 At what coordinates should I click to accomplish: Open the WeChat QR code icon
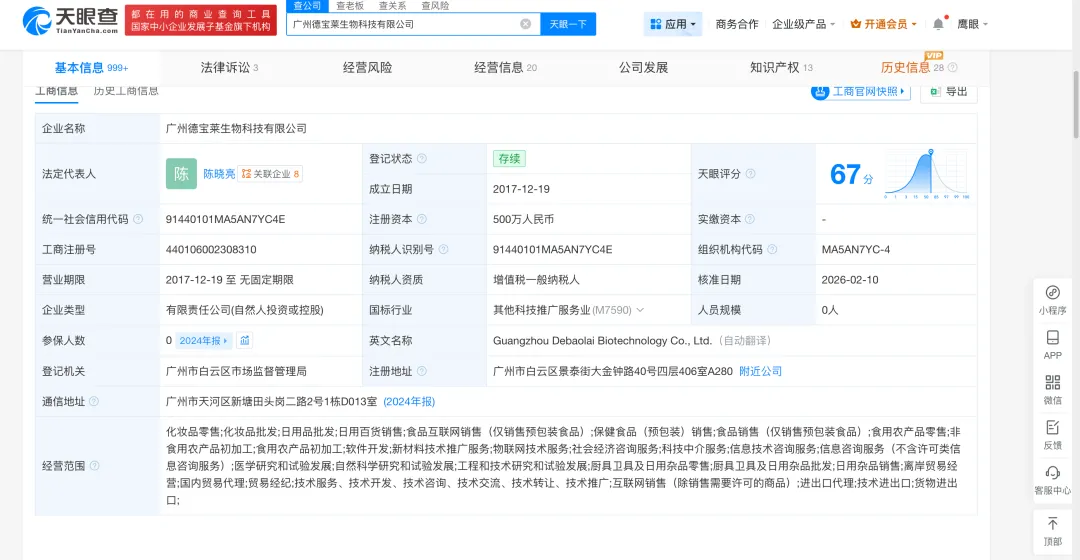pos(1052,388)
